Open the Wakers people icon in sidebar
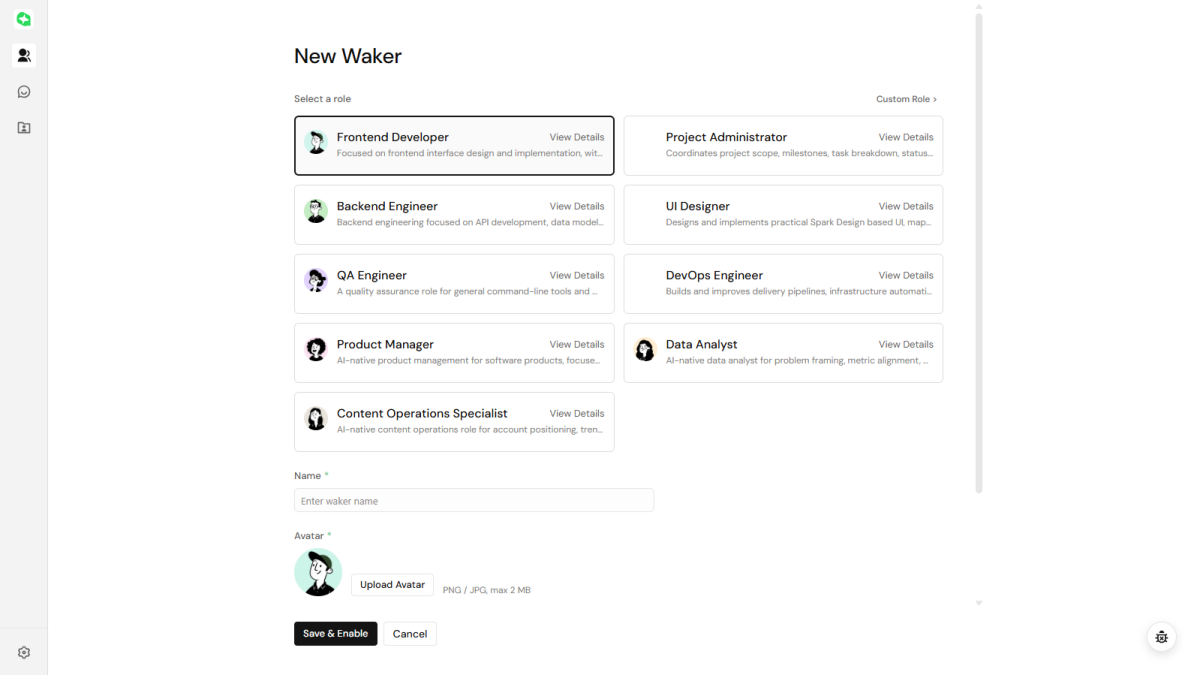Viewport: 1200px width, 675px height. [x=24, y=55]
